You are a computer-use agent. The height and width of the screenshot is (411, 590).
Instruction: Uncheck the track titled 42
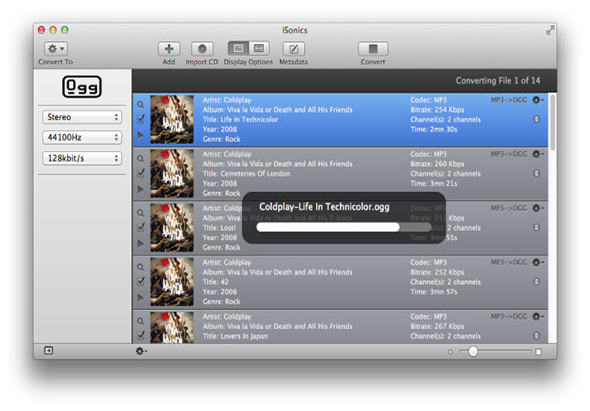pyautogui.click(x=141, y=281)
